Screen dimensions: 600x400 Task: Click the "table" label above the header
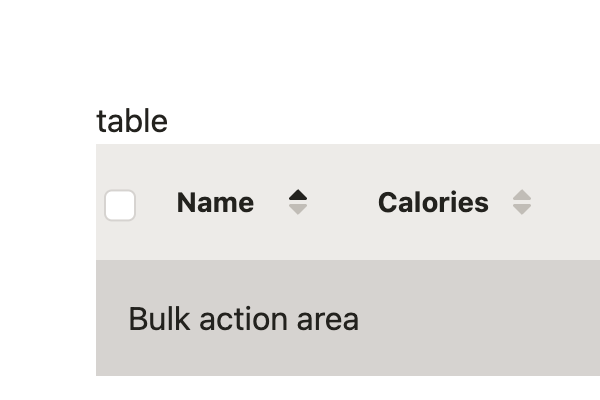point(132,122)
